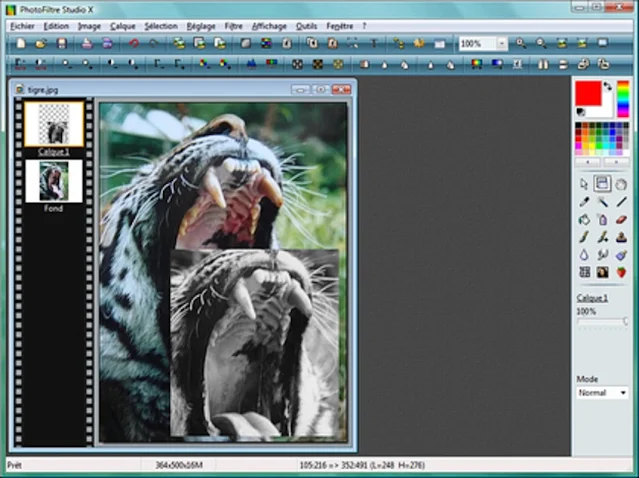Open the Deformation grid tool
The height and width of the screenshot is (478, 639).
(584, 272)
